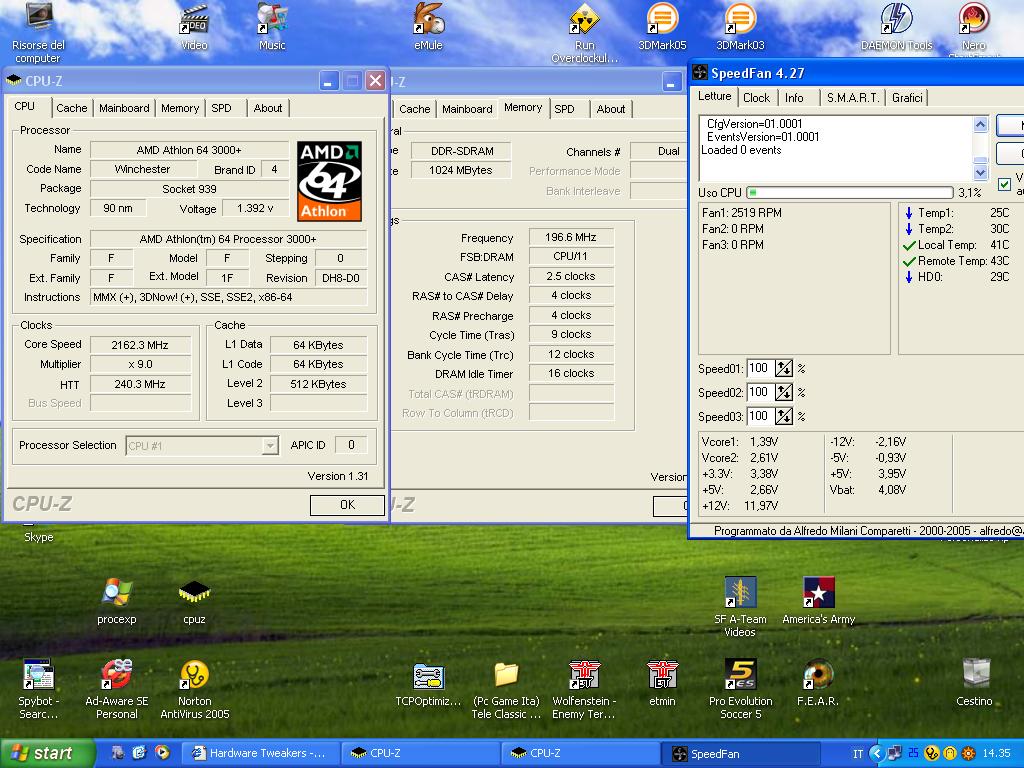The image size is (1024, 768).
Task: Switch to S.M.A.R.T. tab in SpeedFan
Action: 852,97
